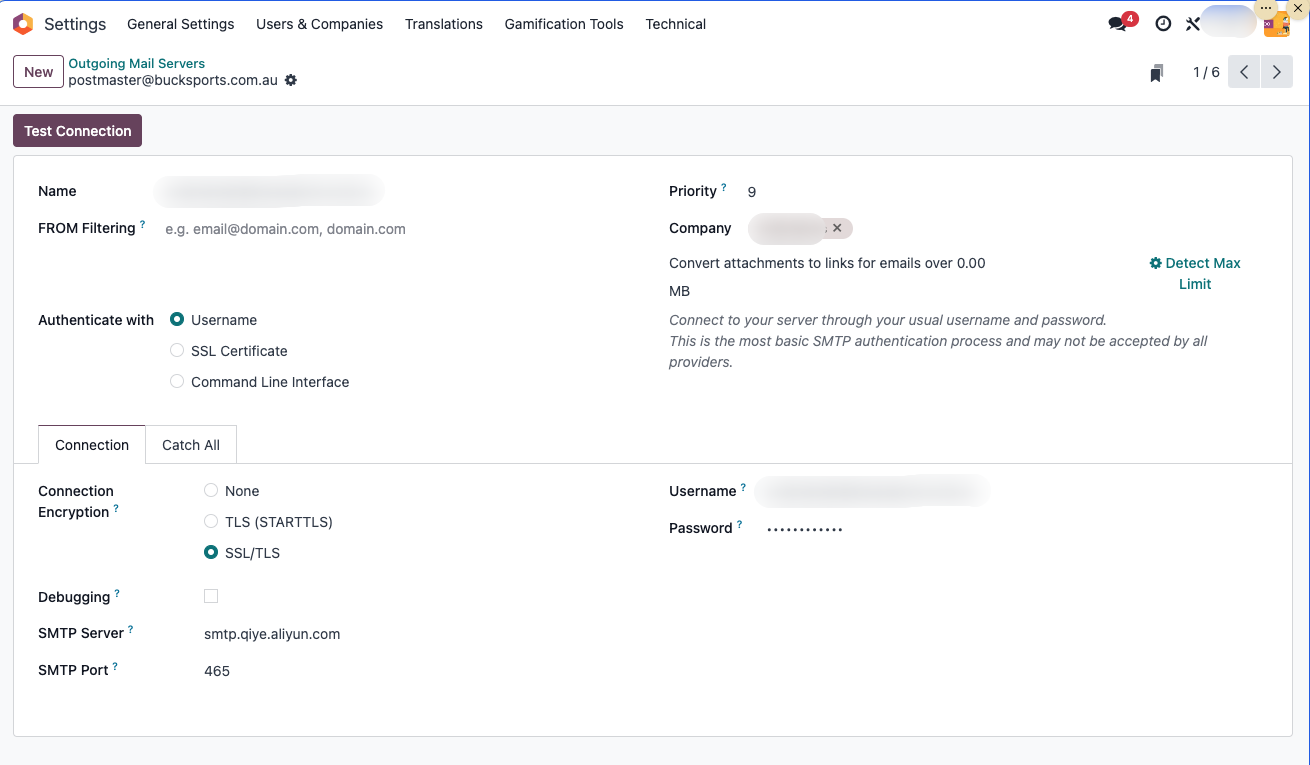Click the bookmark icon near the pager

coord(1156,73)
